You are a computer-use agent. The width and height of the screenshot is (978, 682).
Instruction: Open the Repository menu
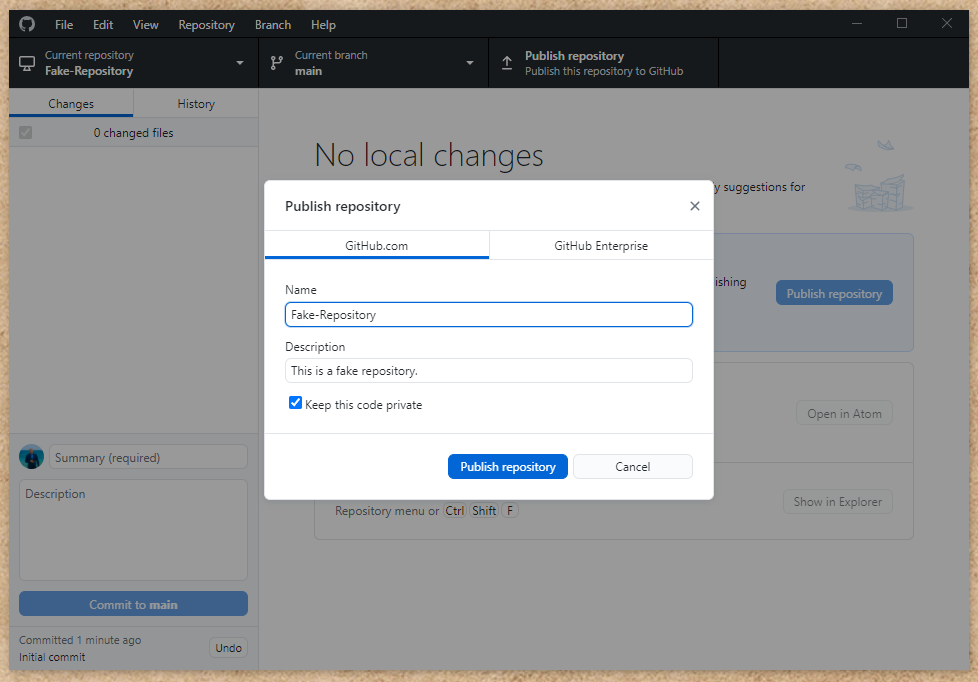pos(206,25)
